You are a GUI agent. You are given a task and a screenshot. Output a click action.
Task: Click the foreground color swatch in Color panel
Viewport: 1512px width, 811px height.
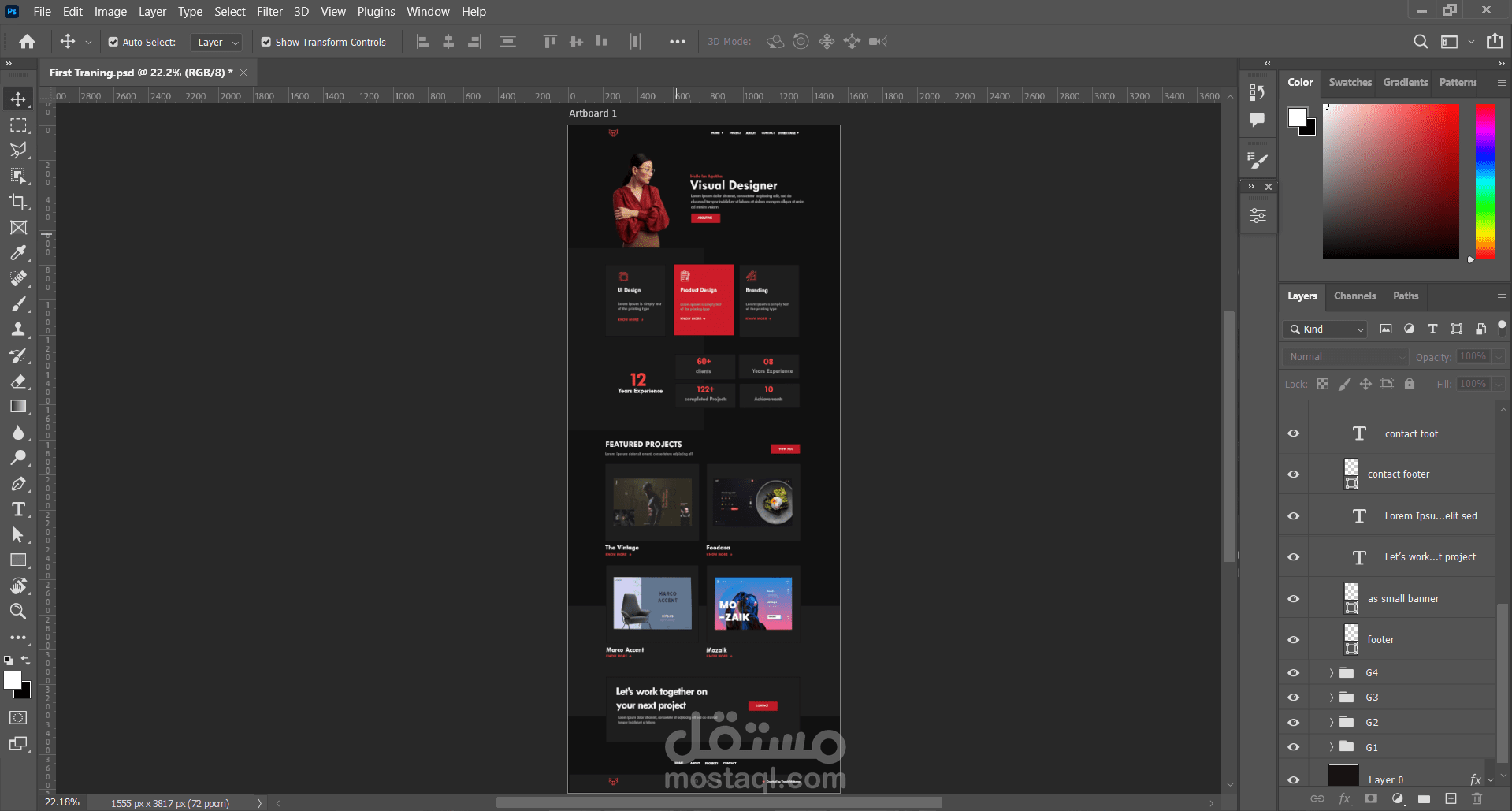coord(1297,117)
